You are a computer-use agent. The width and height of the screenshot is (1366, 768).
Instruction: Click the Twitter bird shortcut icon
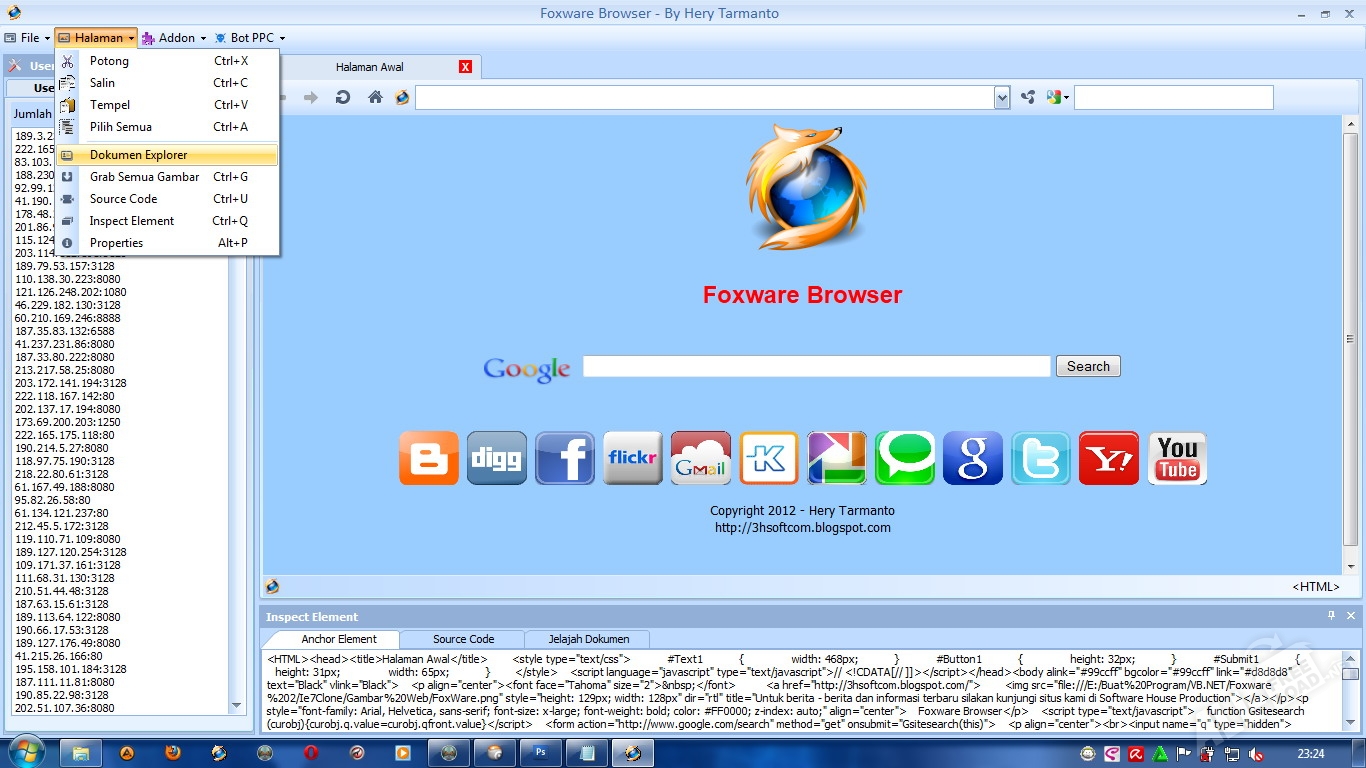coord(1041,459)
